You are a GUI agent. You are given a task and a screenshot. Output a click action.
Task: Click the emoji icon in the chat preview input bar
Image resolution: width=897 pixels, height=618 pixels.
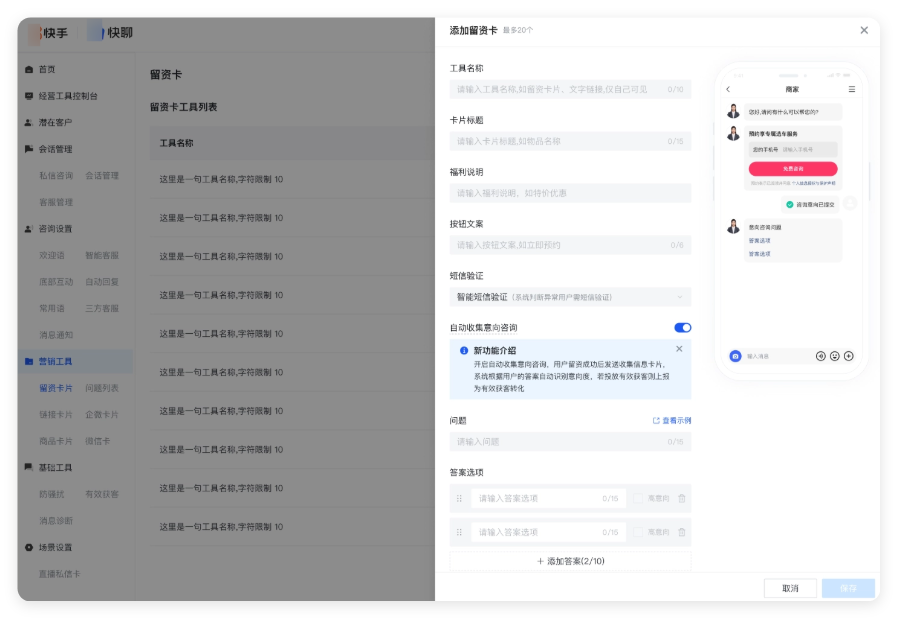pos(835,356)
